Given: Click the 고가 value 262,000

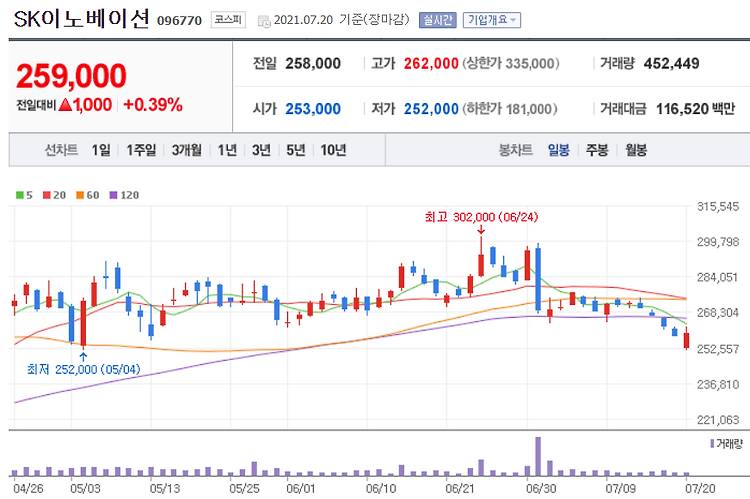Looking at the screenshot, I should coord(431,64).
